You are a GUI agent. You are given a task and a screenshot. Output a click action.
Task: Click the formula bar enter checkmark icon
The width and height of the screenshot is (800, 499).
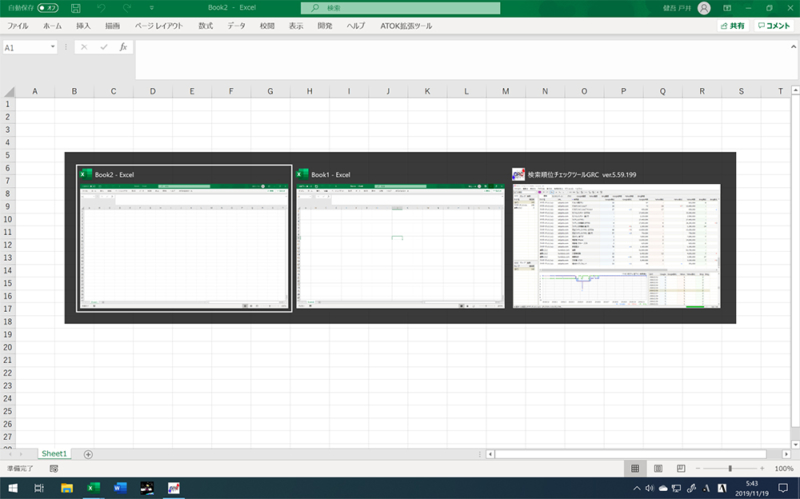click(x=104, y=47)
